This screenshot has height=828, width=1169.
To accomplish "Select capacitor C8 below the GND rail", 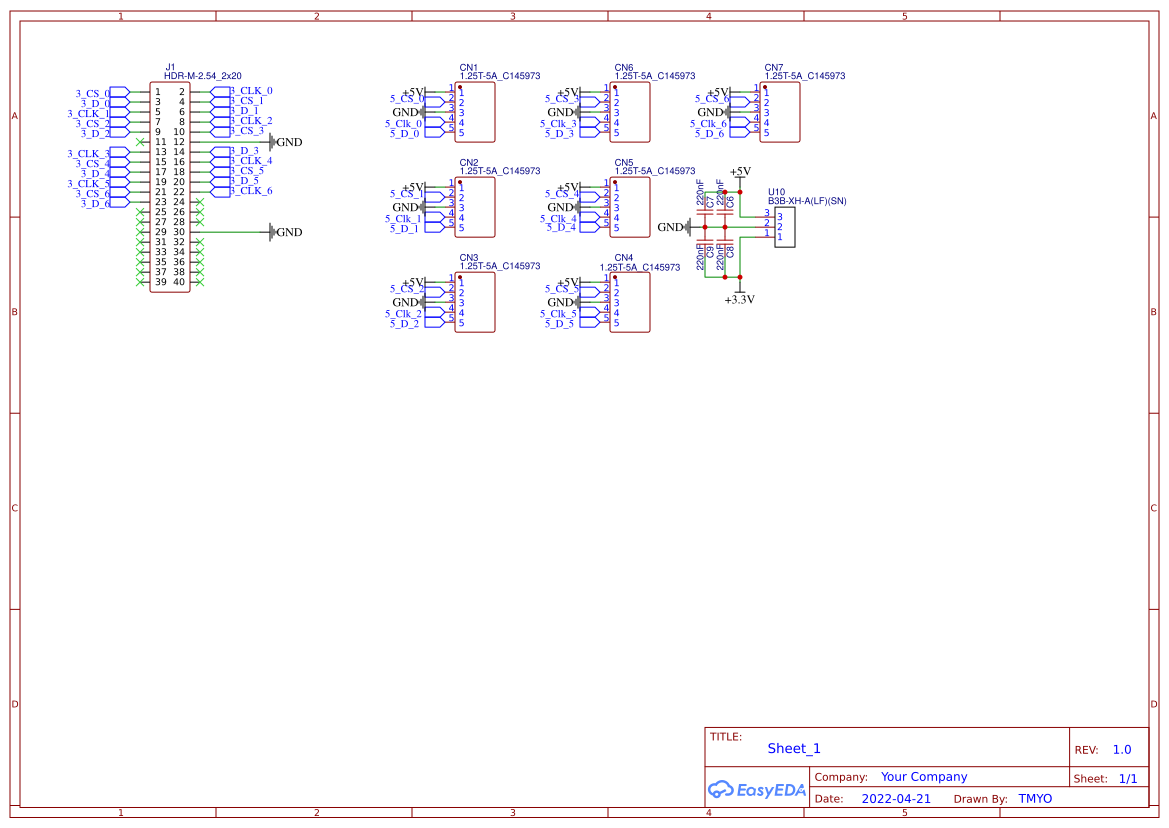I will pyautogui.click(x=725, y=243).
